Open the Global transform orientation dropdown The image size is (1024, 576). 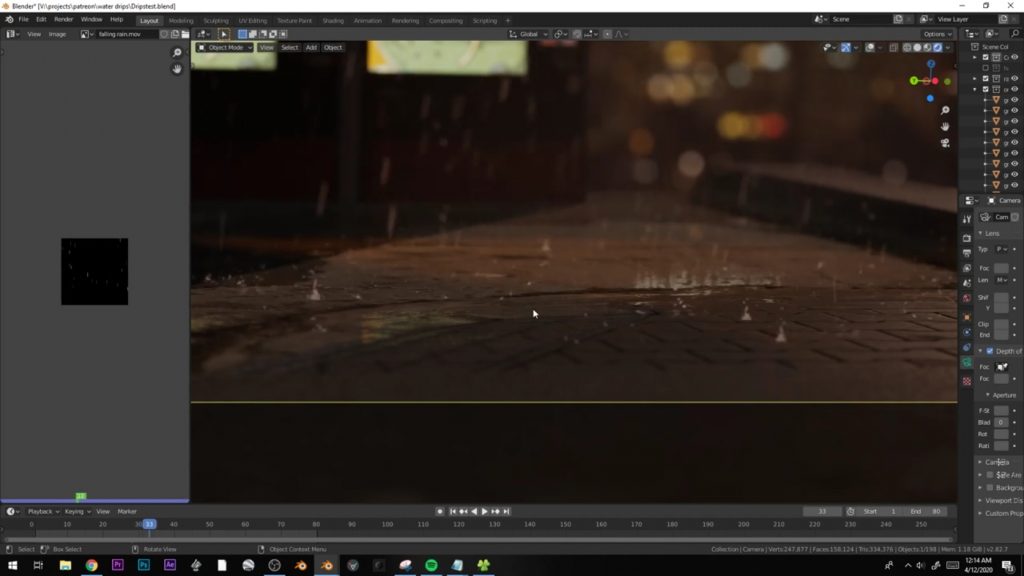click(528, 34)
